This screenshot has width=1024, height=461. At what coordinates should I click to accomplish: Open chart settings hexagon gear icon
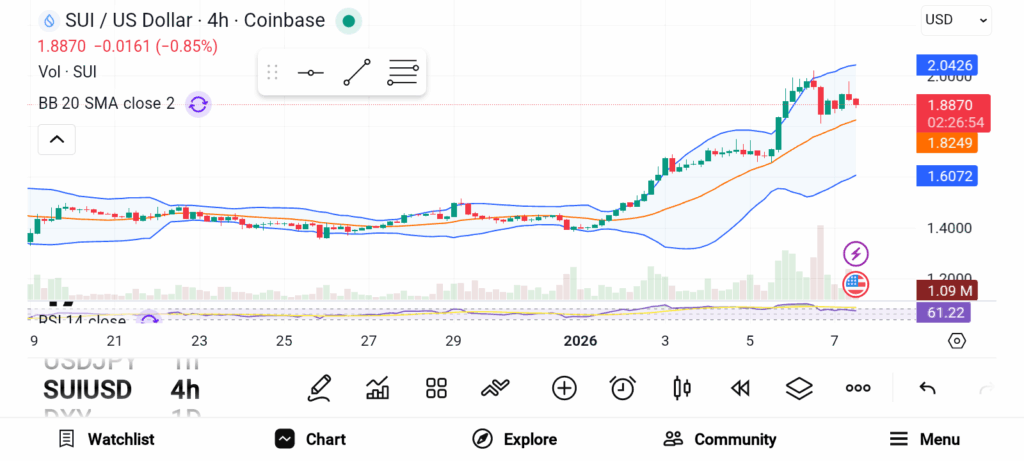click(x=957, y=341)
